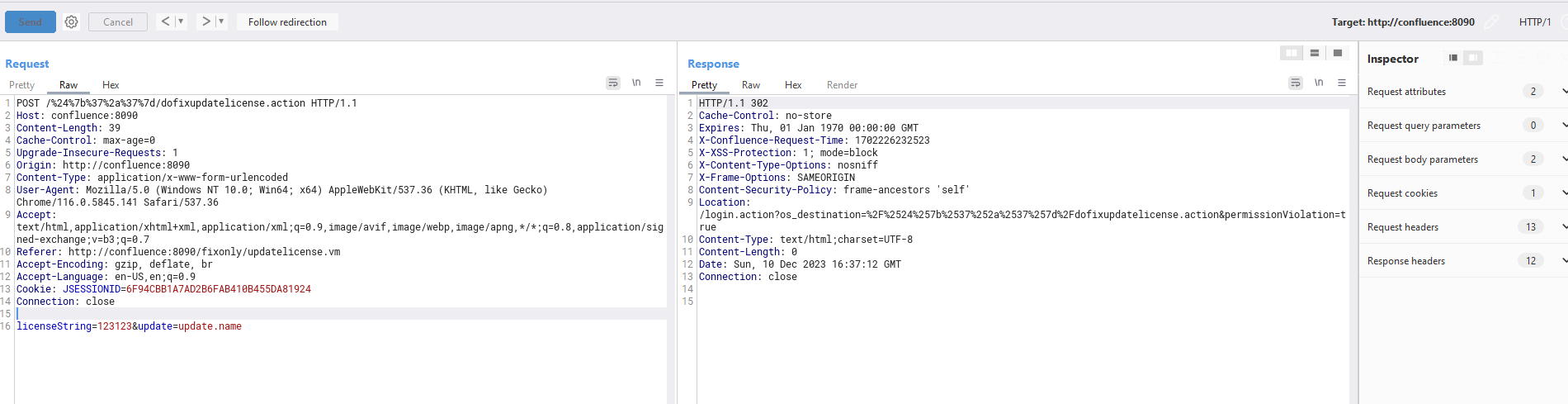This screenshot has height=404, width=1568.
Task: Select top-bottom split layout icon
Action: pyautogui.click(x=1315, y=53)
